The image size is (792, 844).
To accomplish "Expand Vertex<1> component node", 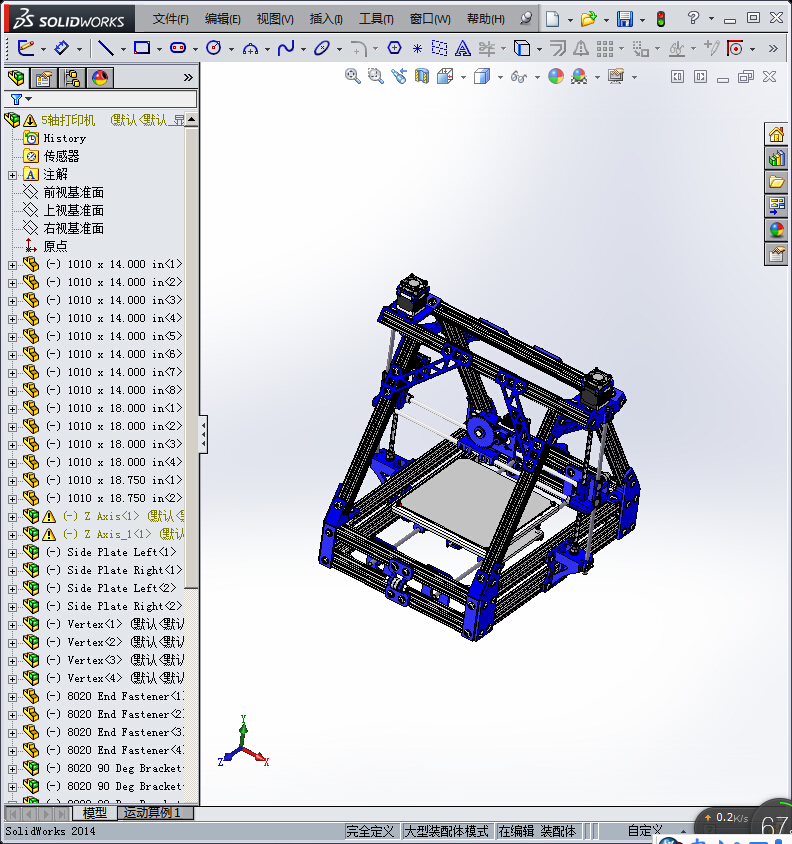I will point(12,625).
